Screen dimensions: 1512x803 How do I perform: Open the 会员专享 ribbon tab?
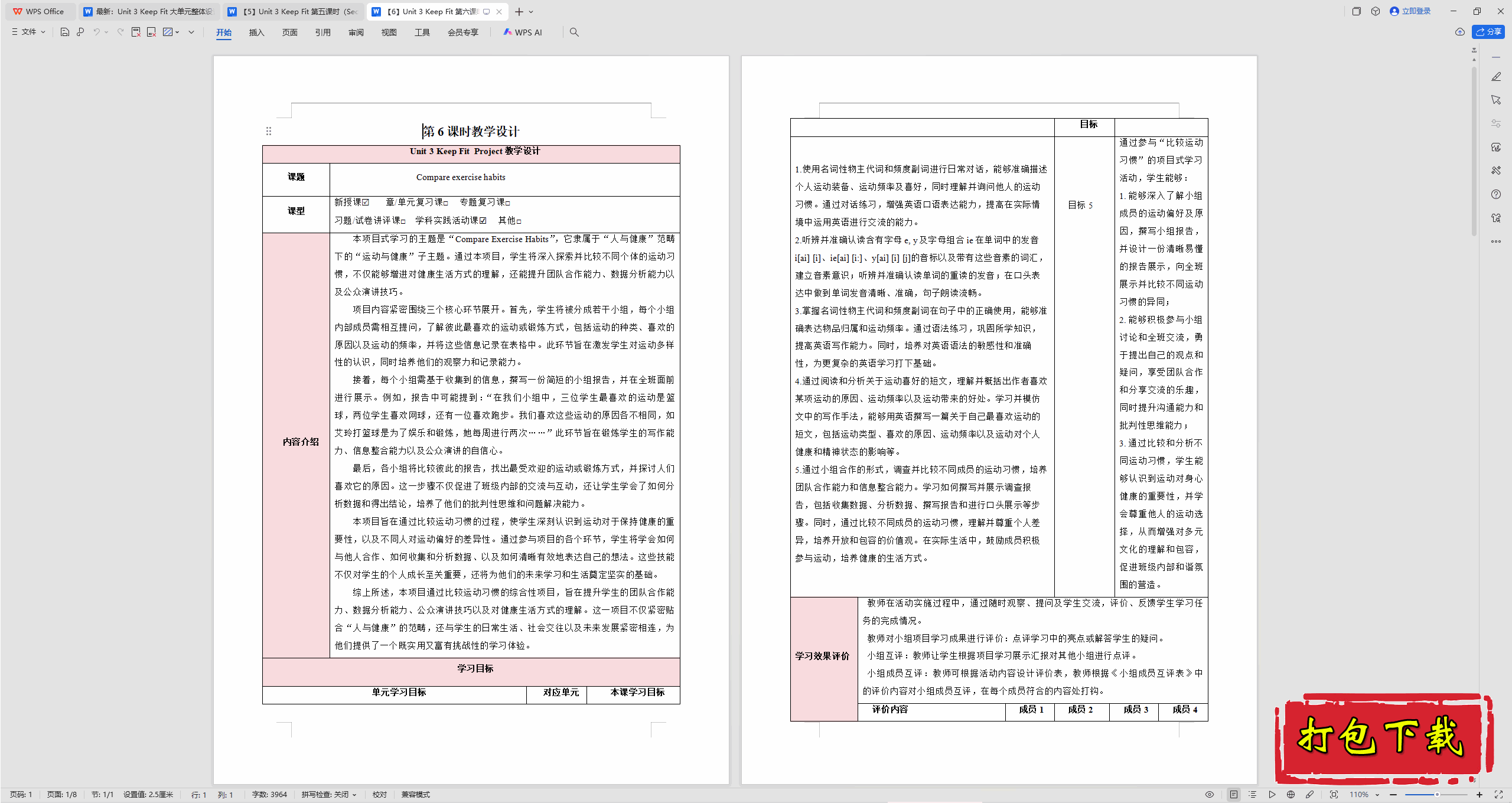(463, 32)
